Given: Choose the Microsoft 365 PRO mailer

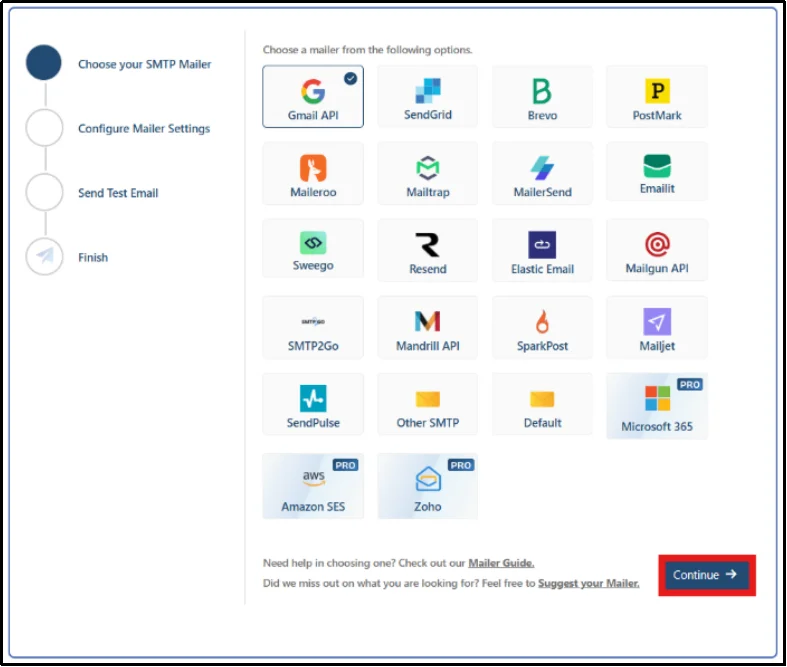Looking at the screenshot, I should click(657, 406).
